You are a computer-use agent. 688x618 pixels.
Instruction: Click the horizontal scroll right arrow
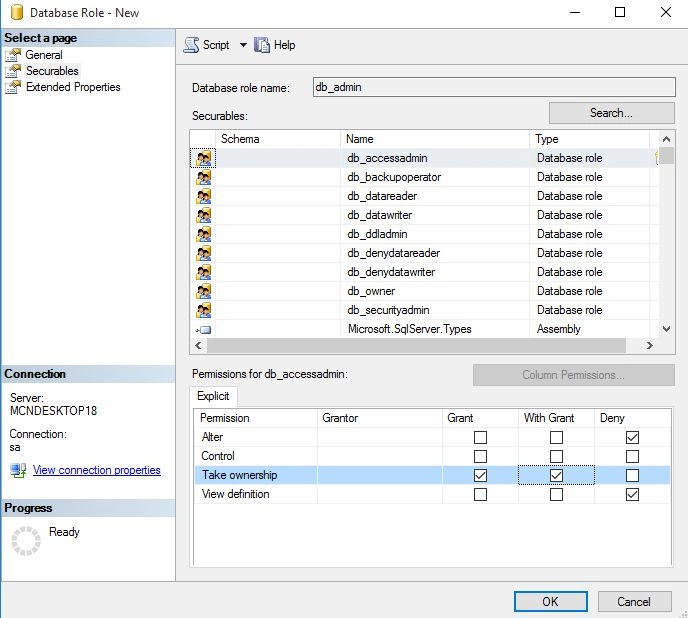click(x=650, y=345)
